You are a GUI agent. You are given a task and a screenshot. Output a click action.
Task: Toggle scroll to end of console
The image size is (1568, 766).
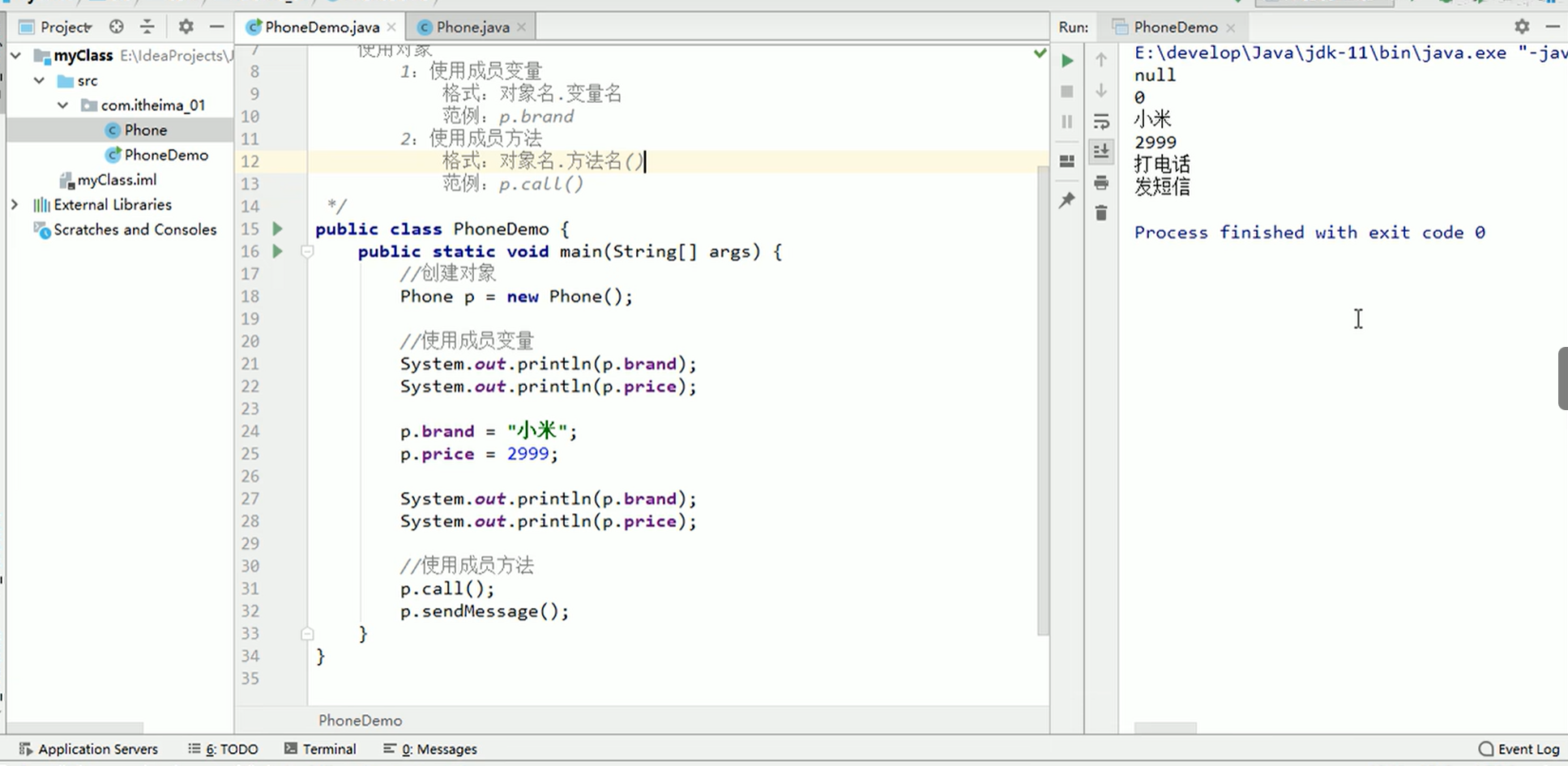[1101, 152]
